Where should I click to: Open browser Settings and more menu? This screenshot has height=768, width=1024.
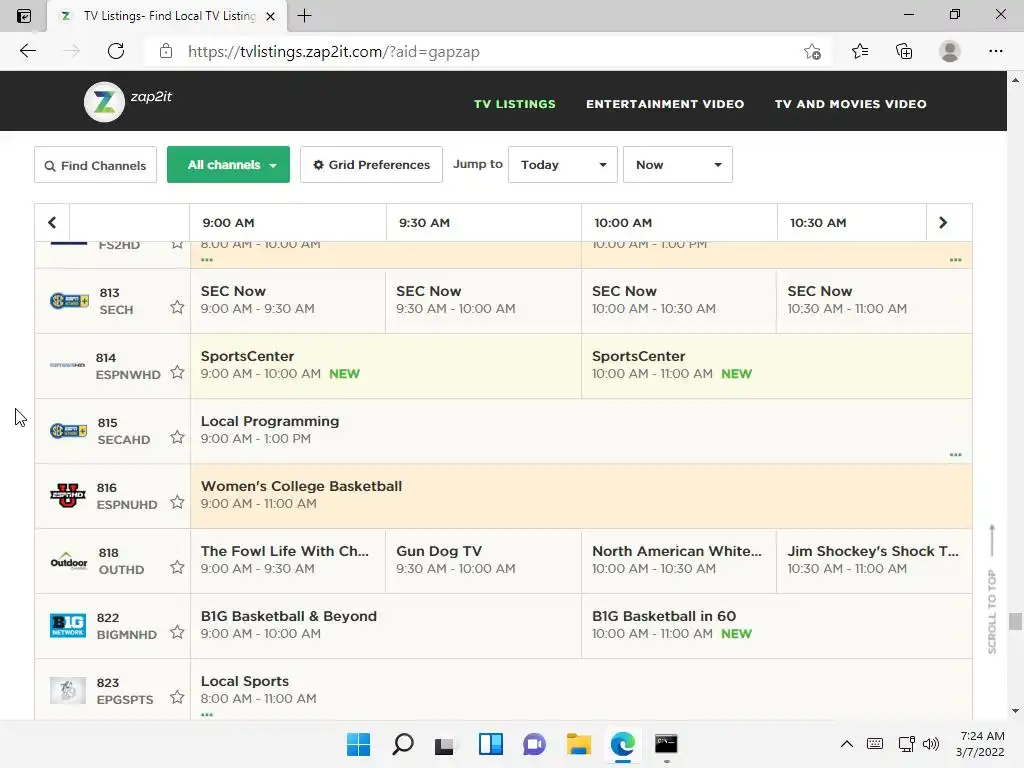[x=995, y=51]
